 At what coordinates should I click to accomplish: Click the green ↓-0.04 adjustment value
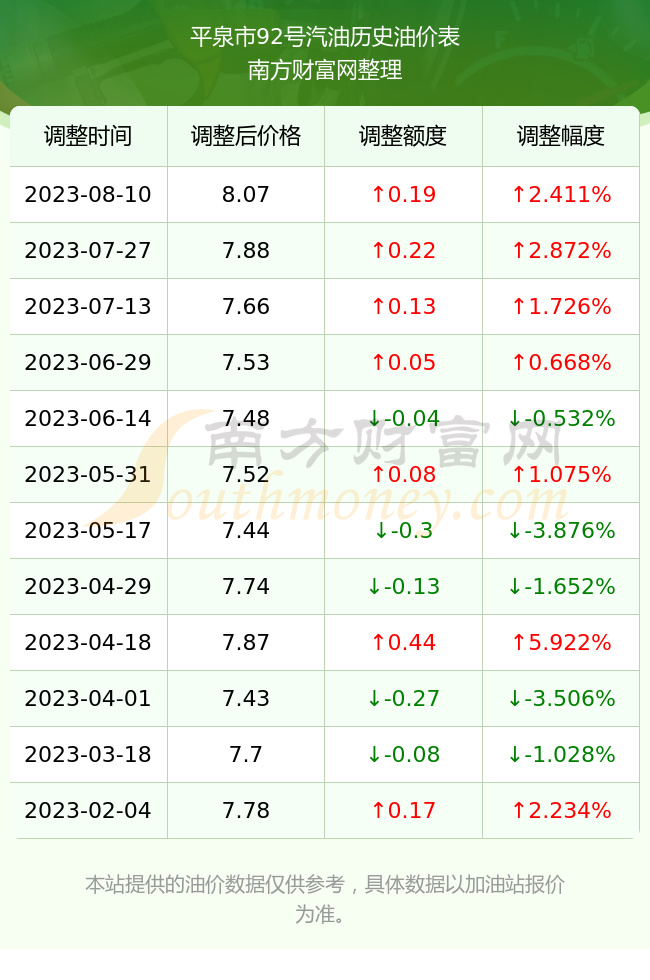403,418
